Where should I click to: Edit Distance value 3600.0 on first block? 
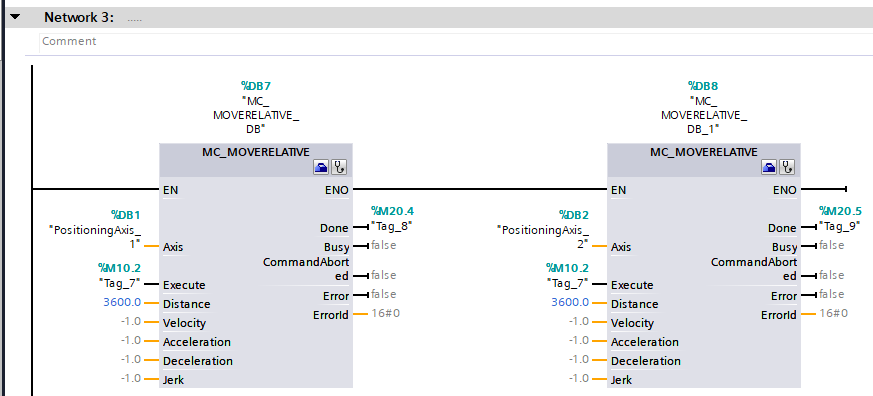[122, 302]
